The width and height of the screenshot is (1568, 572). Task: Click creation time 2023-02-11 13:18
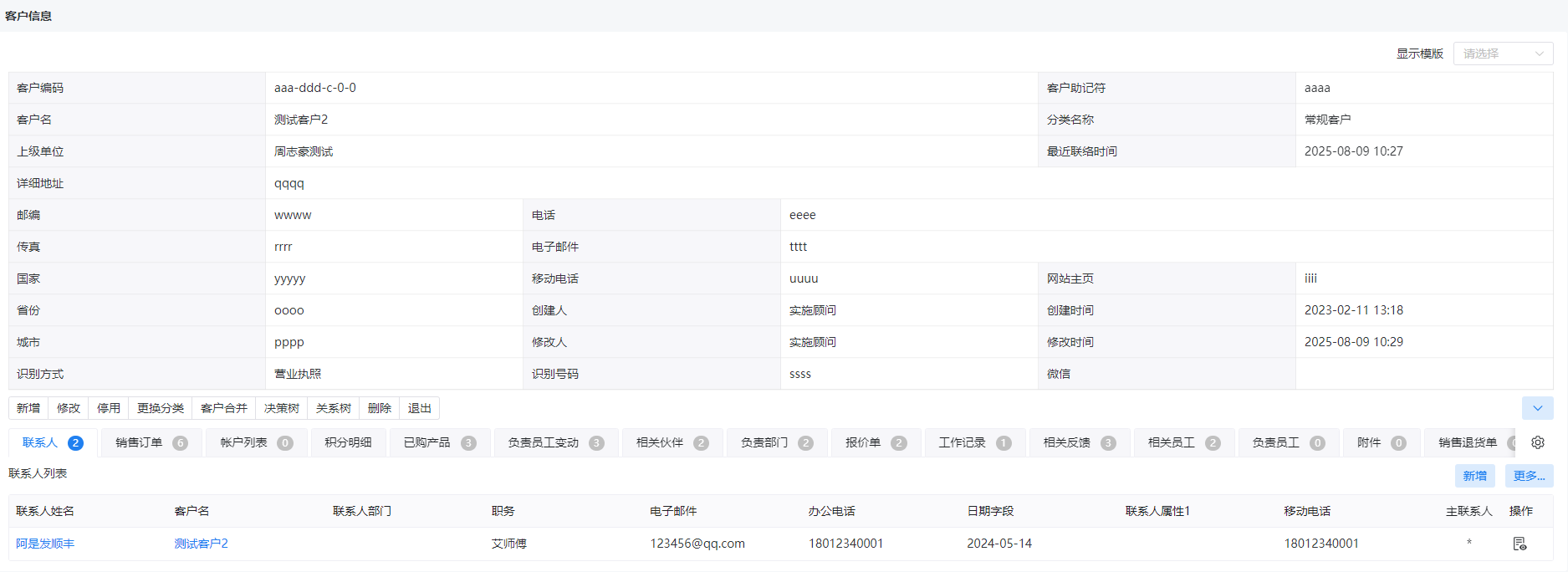coord(1354,310)
